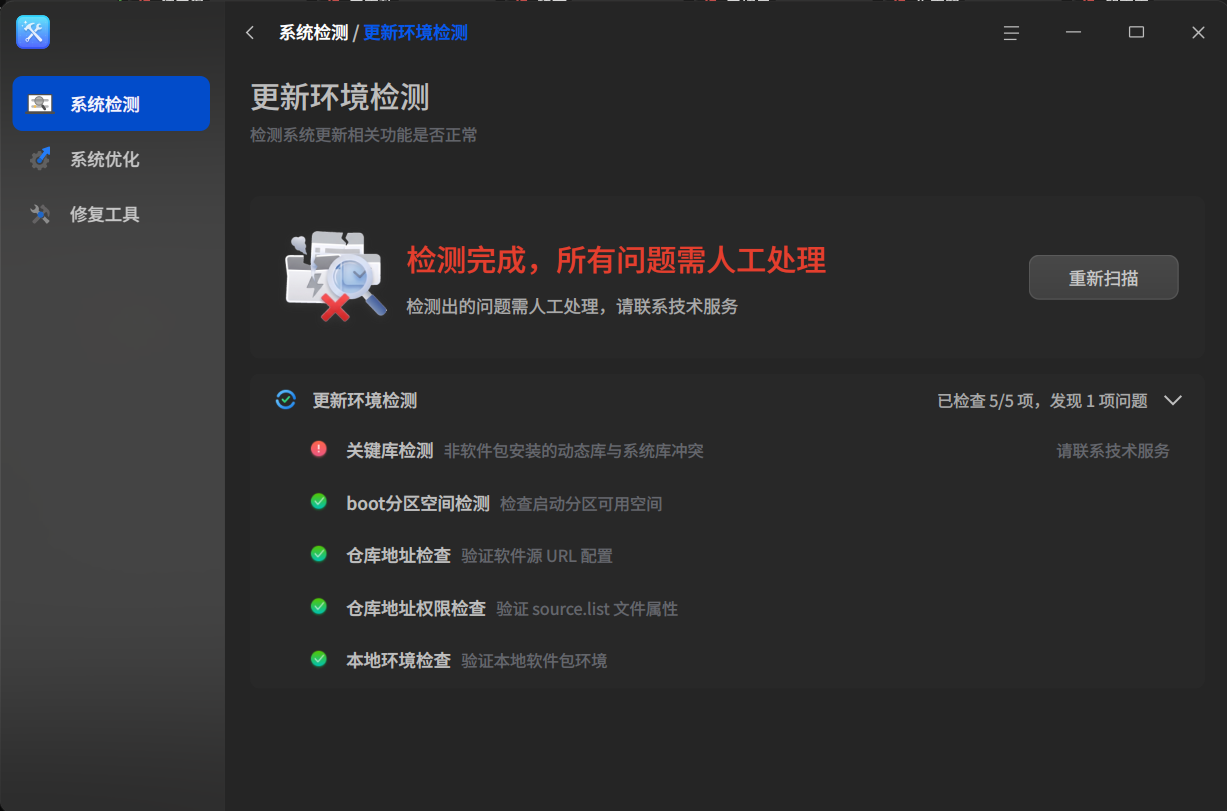Click 非软件包安装的动态库与系统库冲突 description
The image size is (1227, 811).
pos(574,451)
